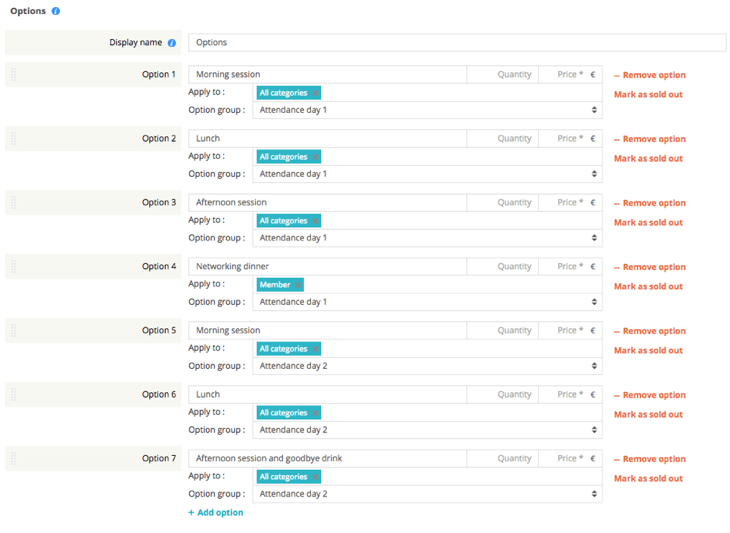Remove the All categories tag in Option 6

(315, 413)
